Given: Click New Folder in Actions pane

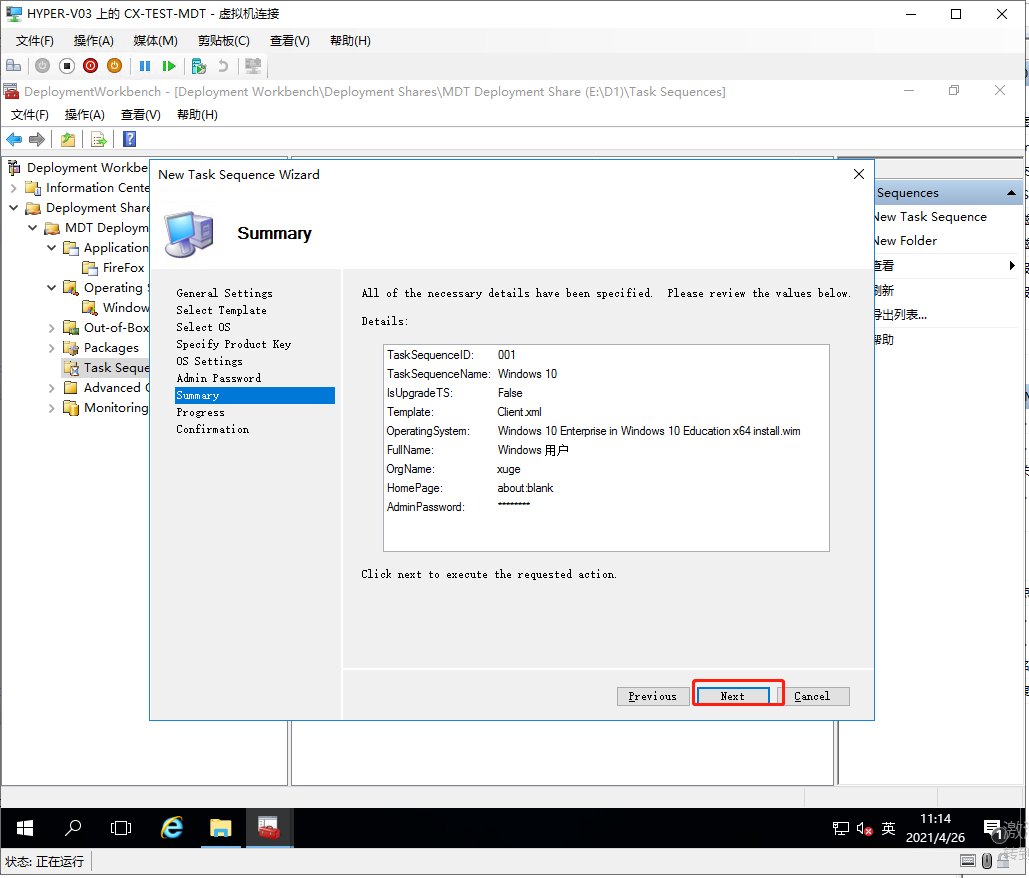Looking at the screenshot, I should tap(906, 241).
